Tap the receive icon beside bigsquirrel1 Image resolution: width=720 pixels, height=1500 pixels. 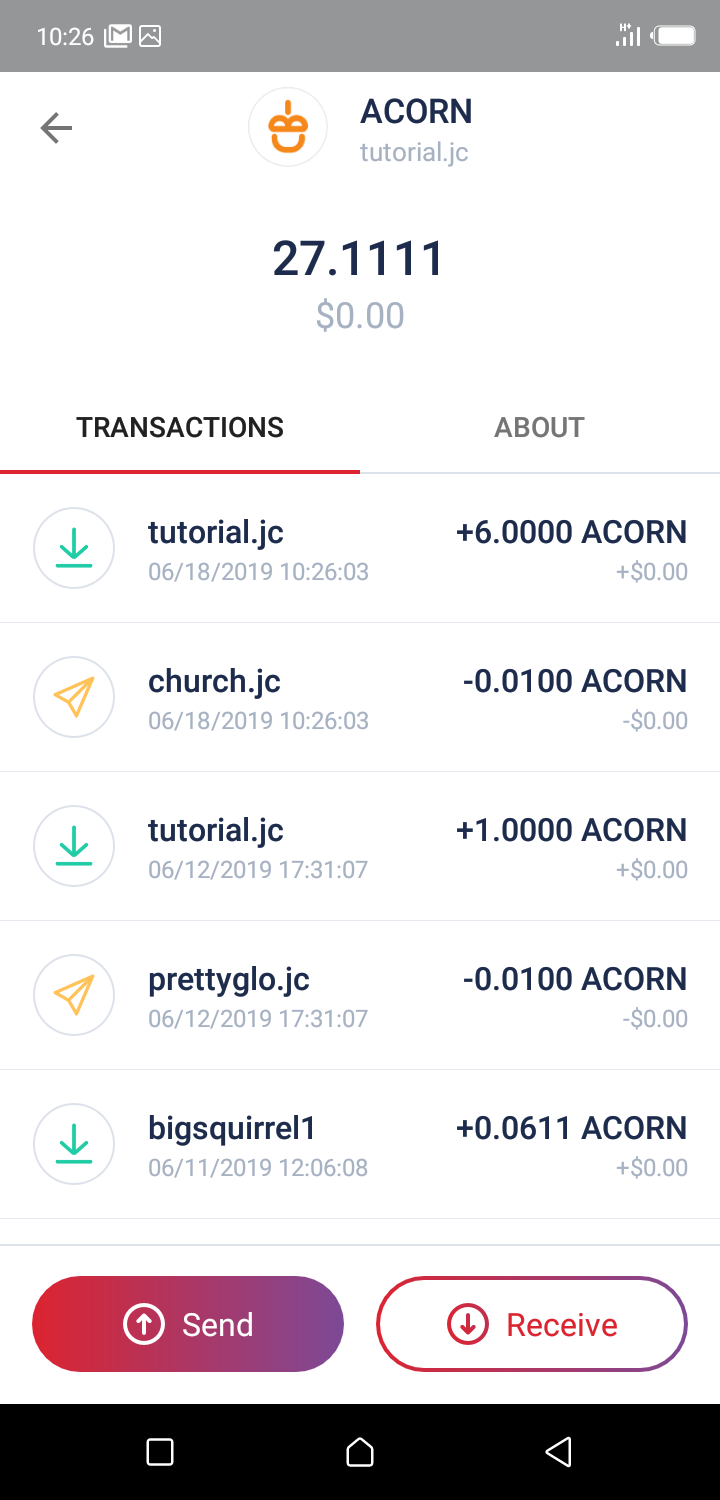click(x=74, y=1144)
